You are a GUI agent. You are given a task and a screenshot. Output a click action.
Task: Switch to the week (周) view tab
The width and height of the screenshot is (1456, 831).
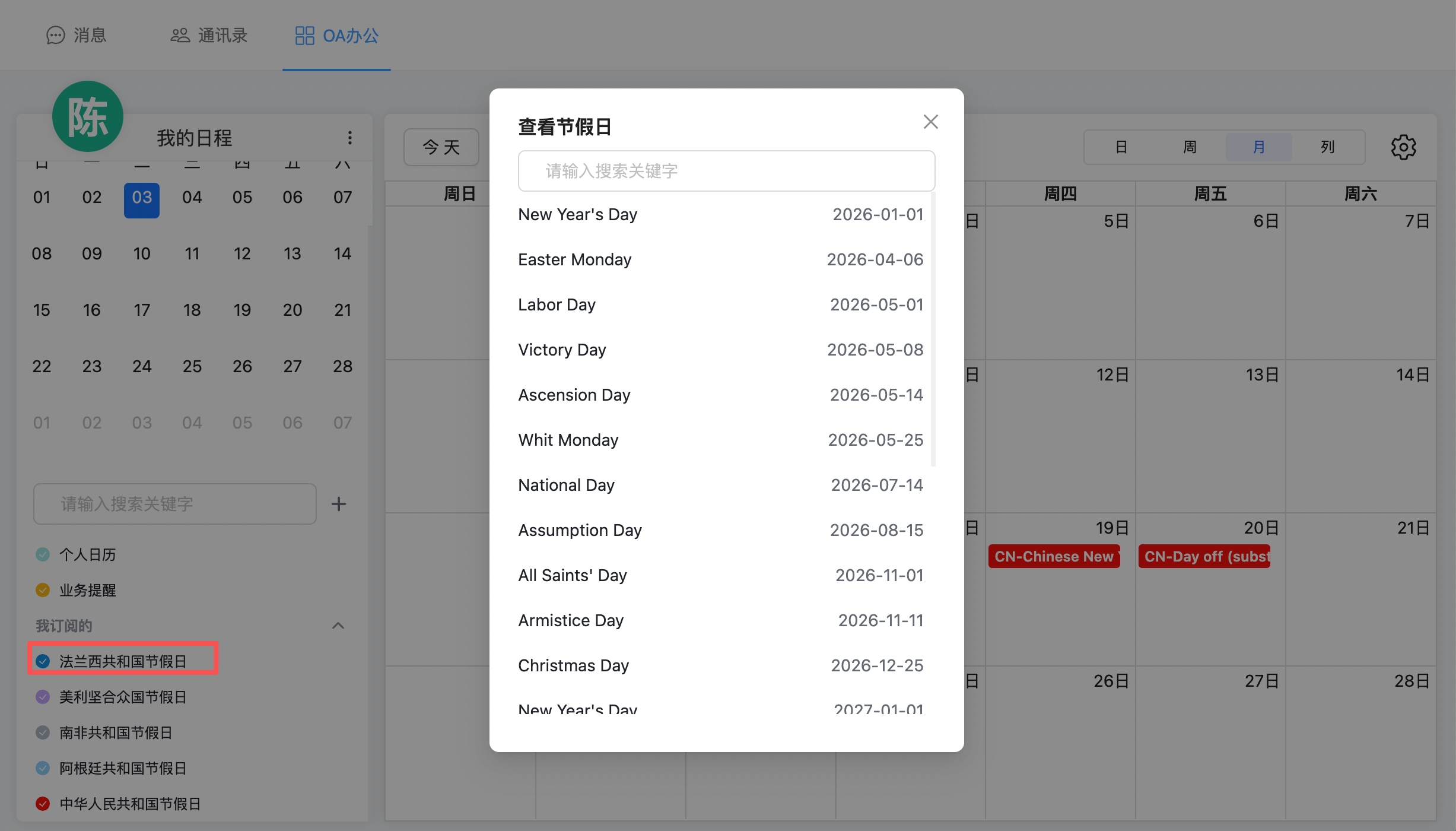[x=1190, y=147]
